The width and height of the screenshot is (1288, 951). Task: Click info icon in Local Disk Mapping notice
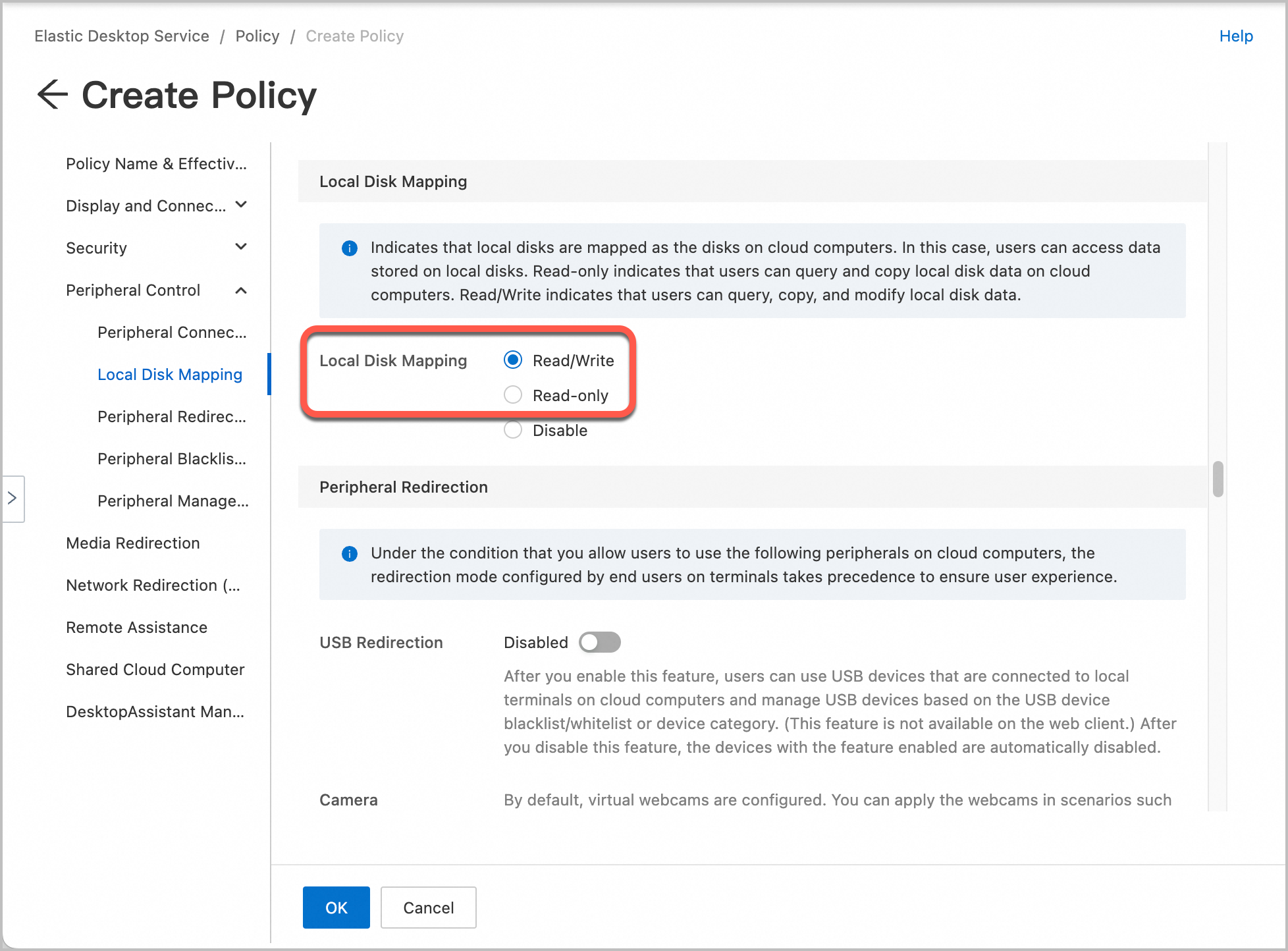click(350, 248)
